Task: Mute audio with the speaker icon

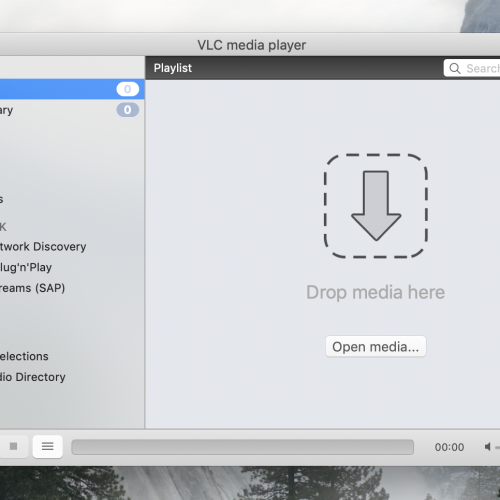Action: [488, 447]
